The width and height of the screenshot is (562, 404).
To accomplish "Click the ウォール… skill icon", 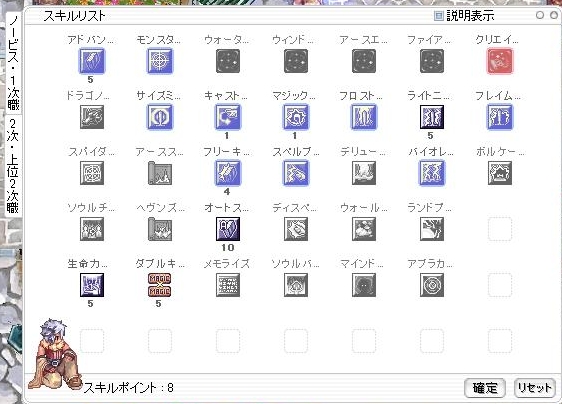I will (364, 229).
